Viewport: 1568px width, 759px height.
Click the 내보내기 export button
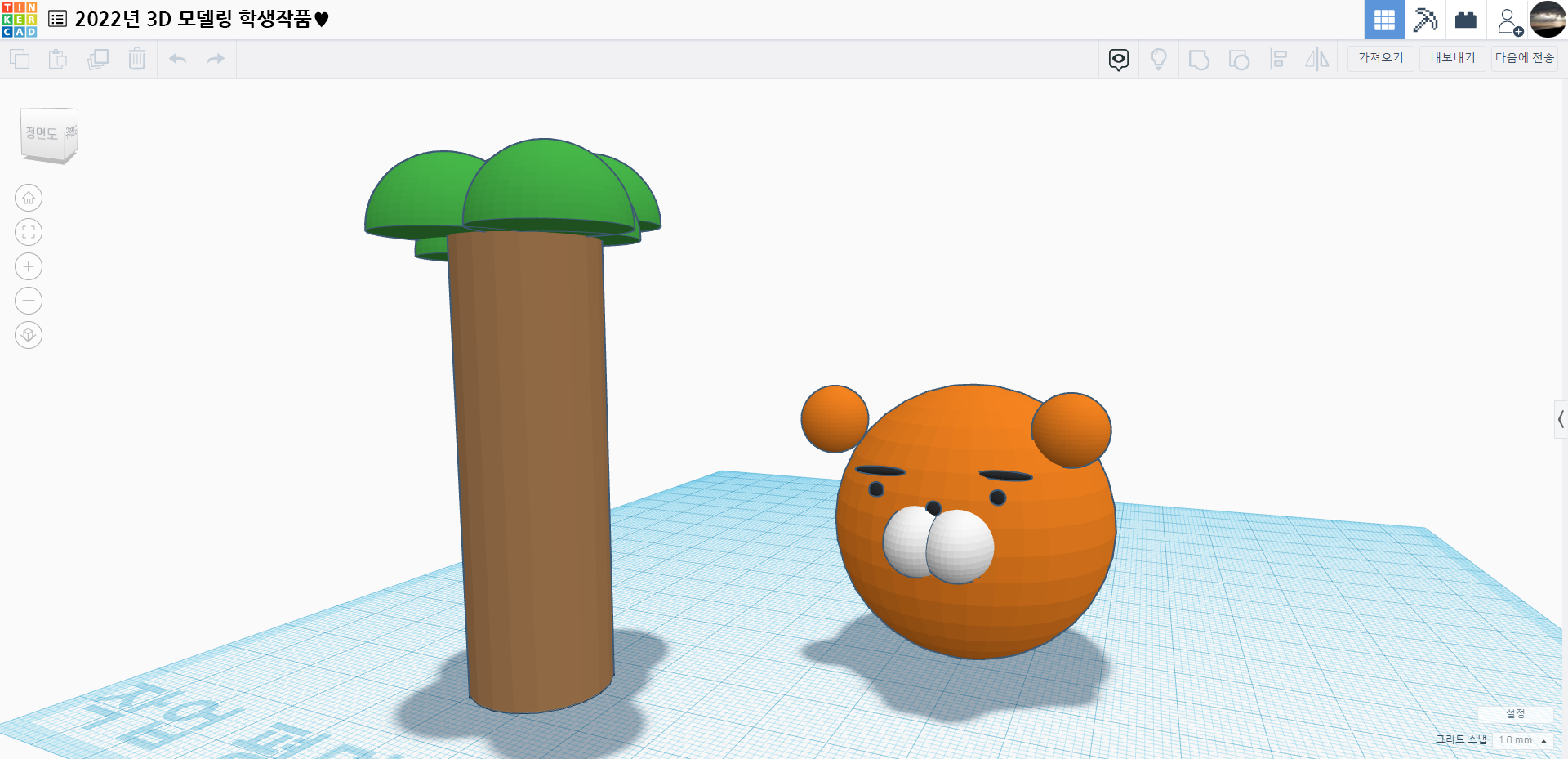pyautogui.click(x=1453, y=58)
